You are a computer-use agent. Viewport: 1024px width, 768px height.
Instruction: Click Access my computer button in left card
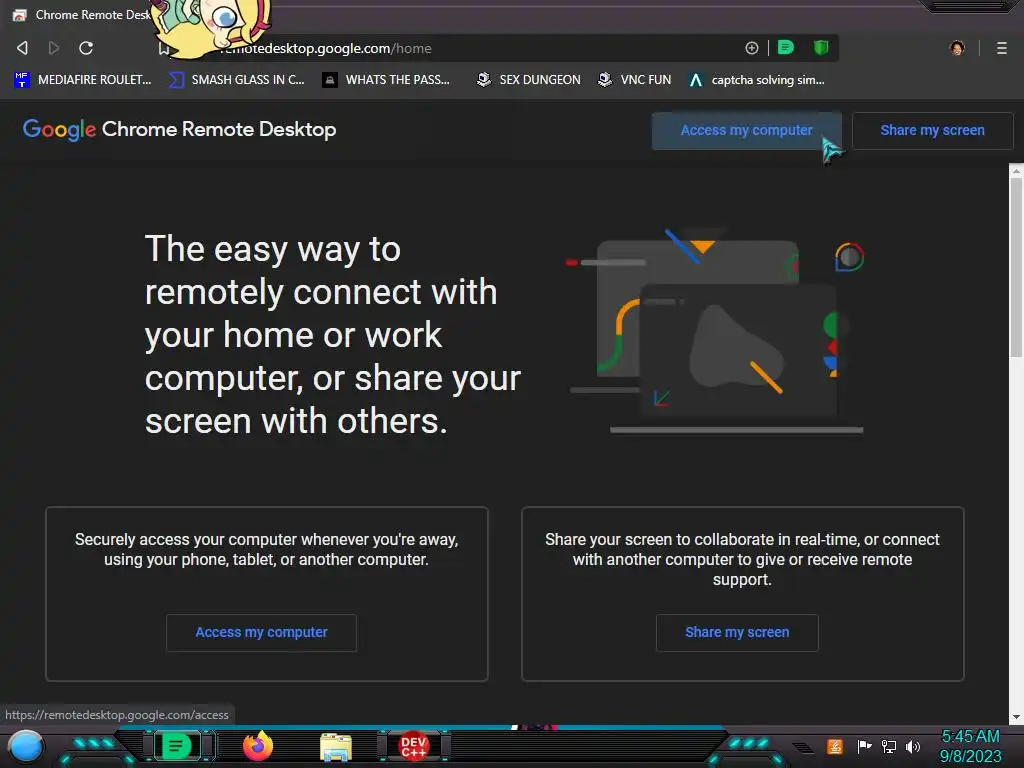coord(261,632)
